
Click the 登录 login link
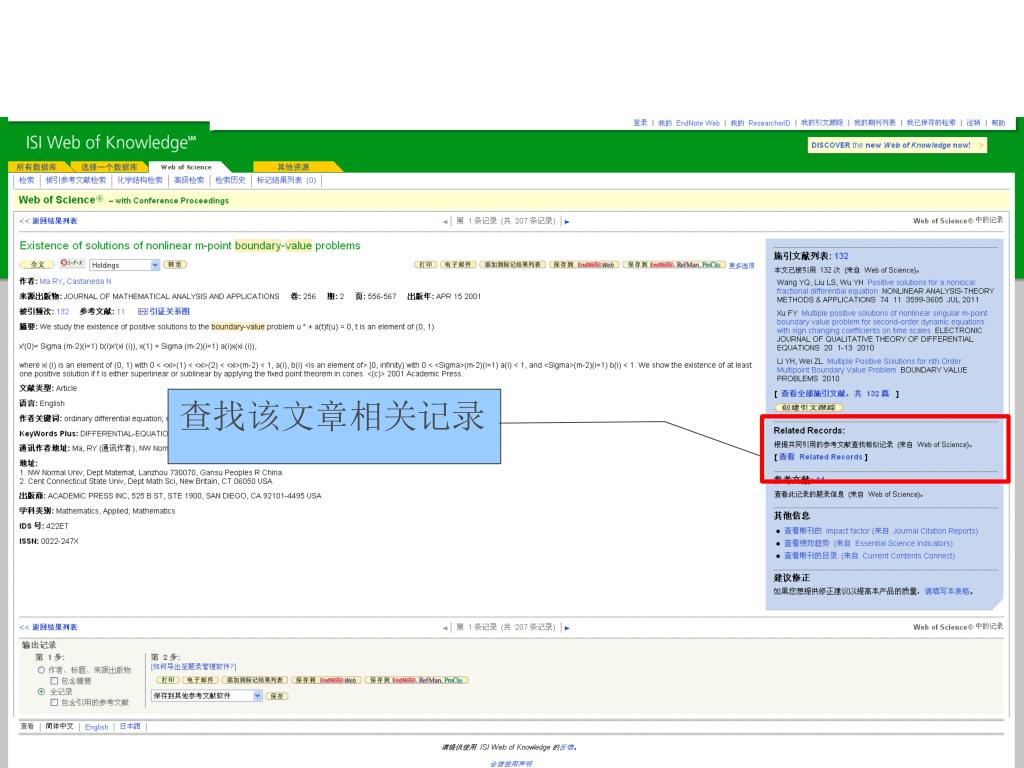click(640, 123)
